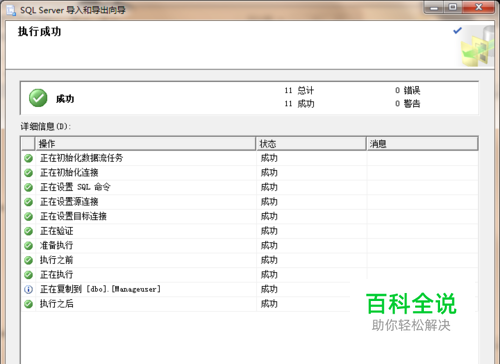Click the 消息 column header
The height and width of the screenshot is (364, 500).
point(422,144)
